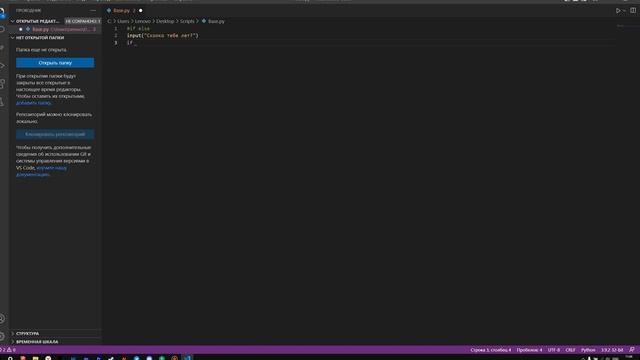640x360 pixels.
Task: Click the line and column status entry
Action: pyautogui.click(x=491, y=350)
